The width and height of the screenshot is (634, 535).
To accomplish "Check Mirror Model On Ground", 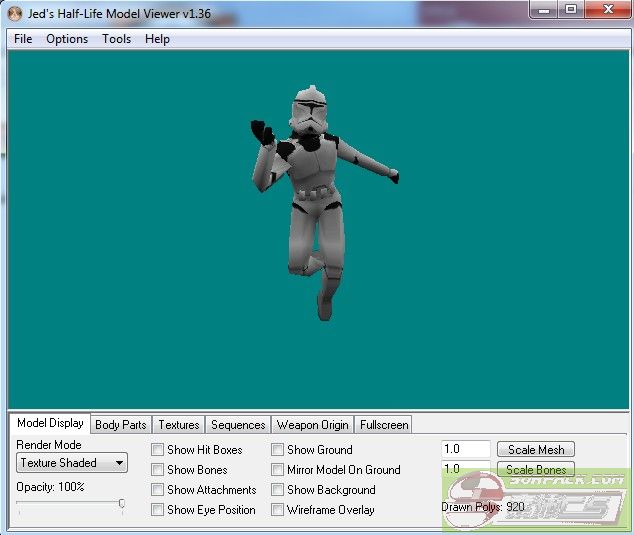I will click(x=277, y=470).
